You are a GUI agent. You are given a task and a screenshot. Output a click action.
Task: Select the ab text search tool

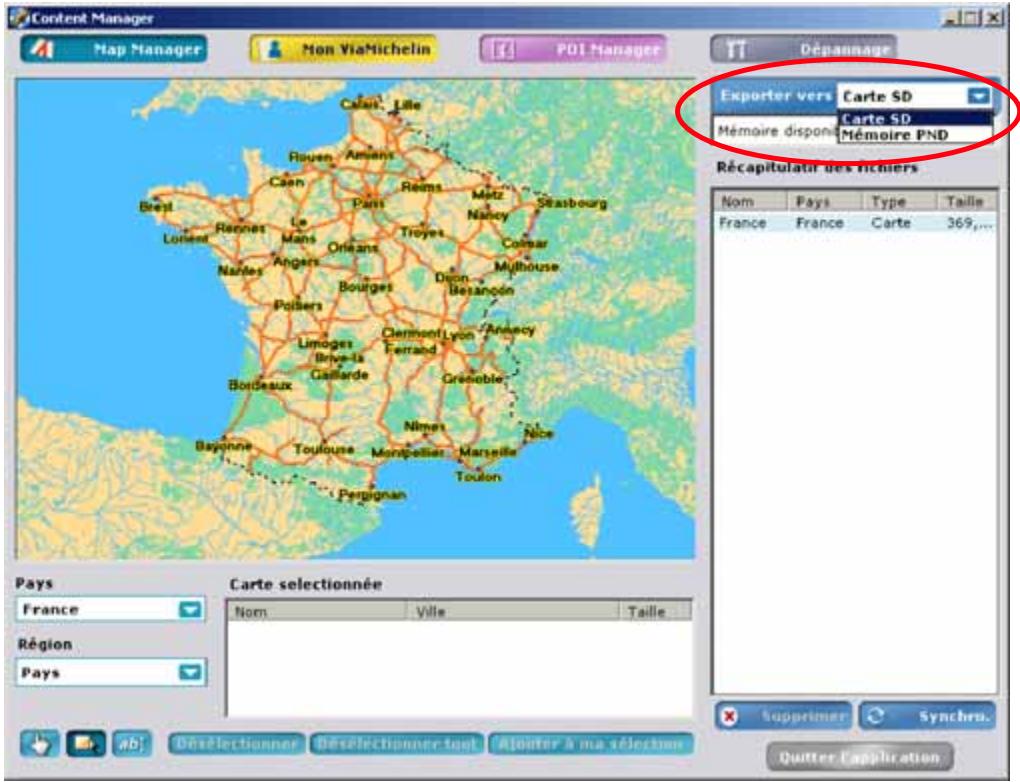[x=132, y=743]
